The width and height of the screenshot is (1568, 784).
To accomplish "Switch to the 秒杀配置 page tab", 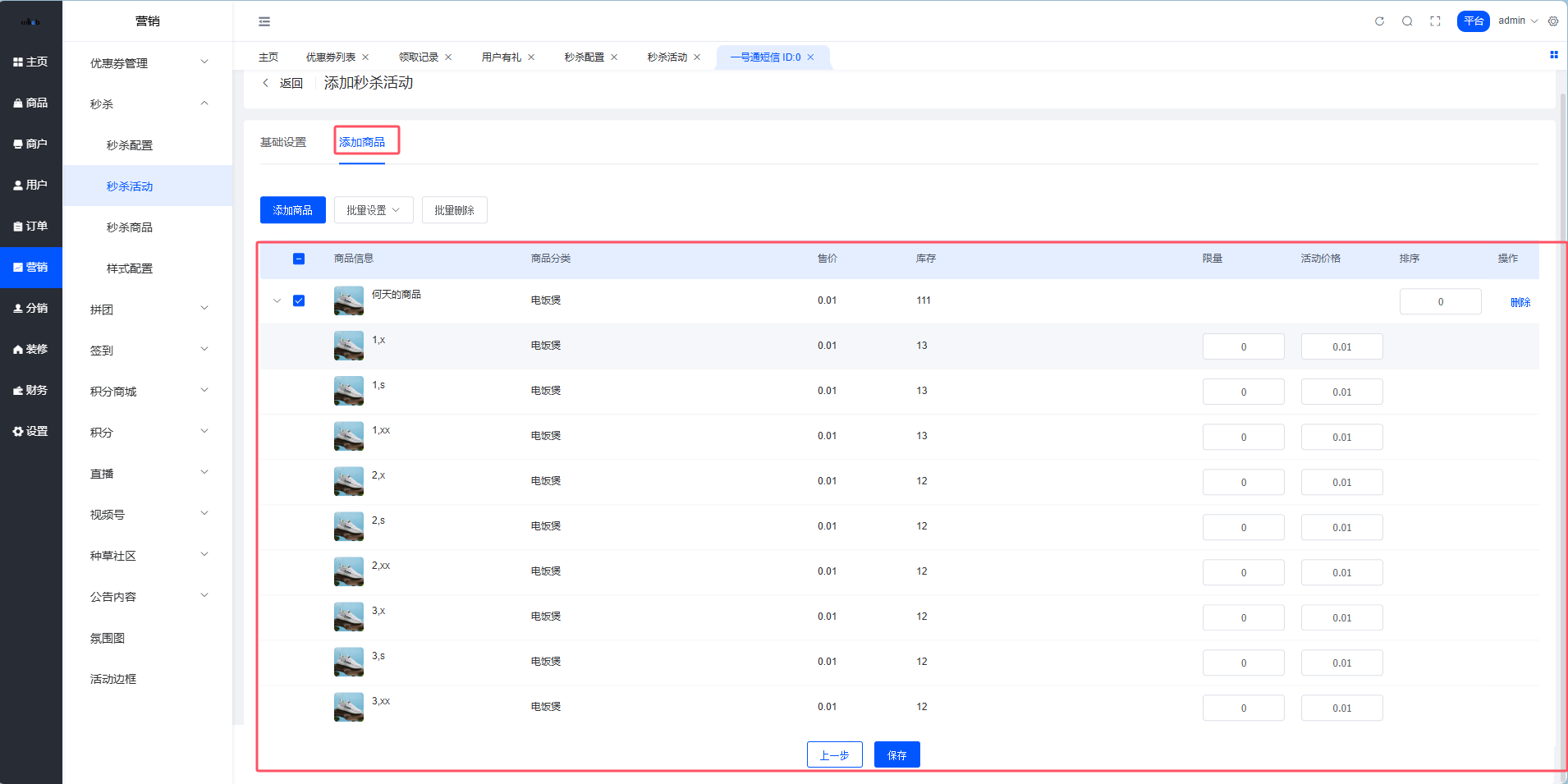I will pyautogui.click(x=584, y=57).
